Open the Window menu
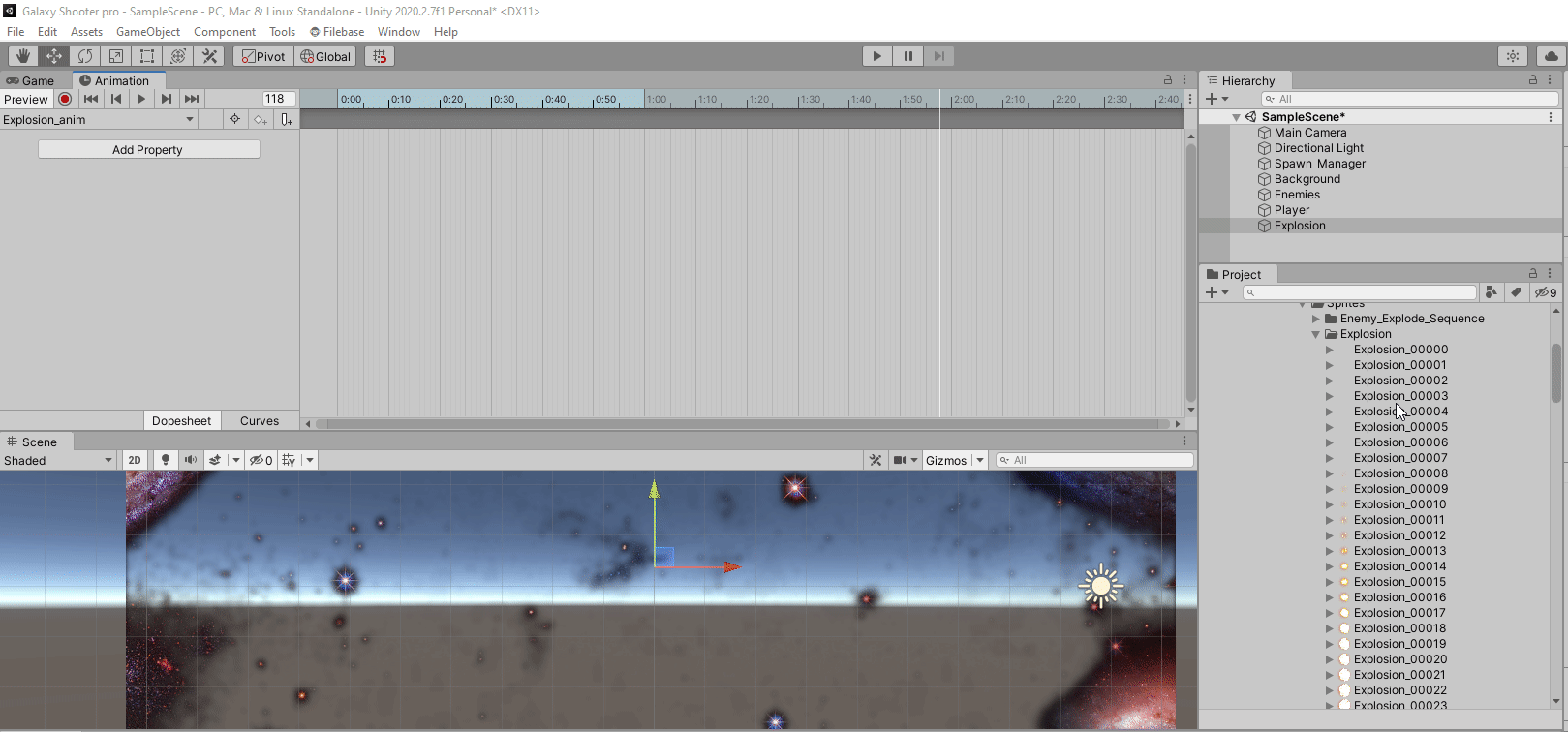This screenshot has height=732, width=1568. [x=399, y=31]
